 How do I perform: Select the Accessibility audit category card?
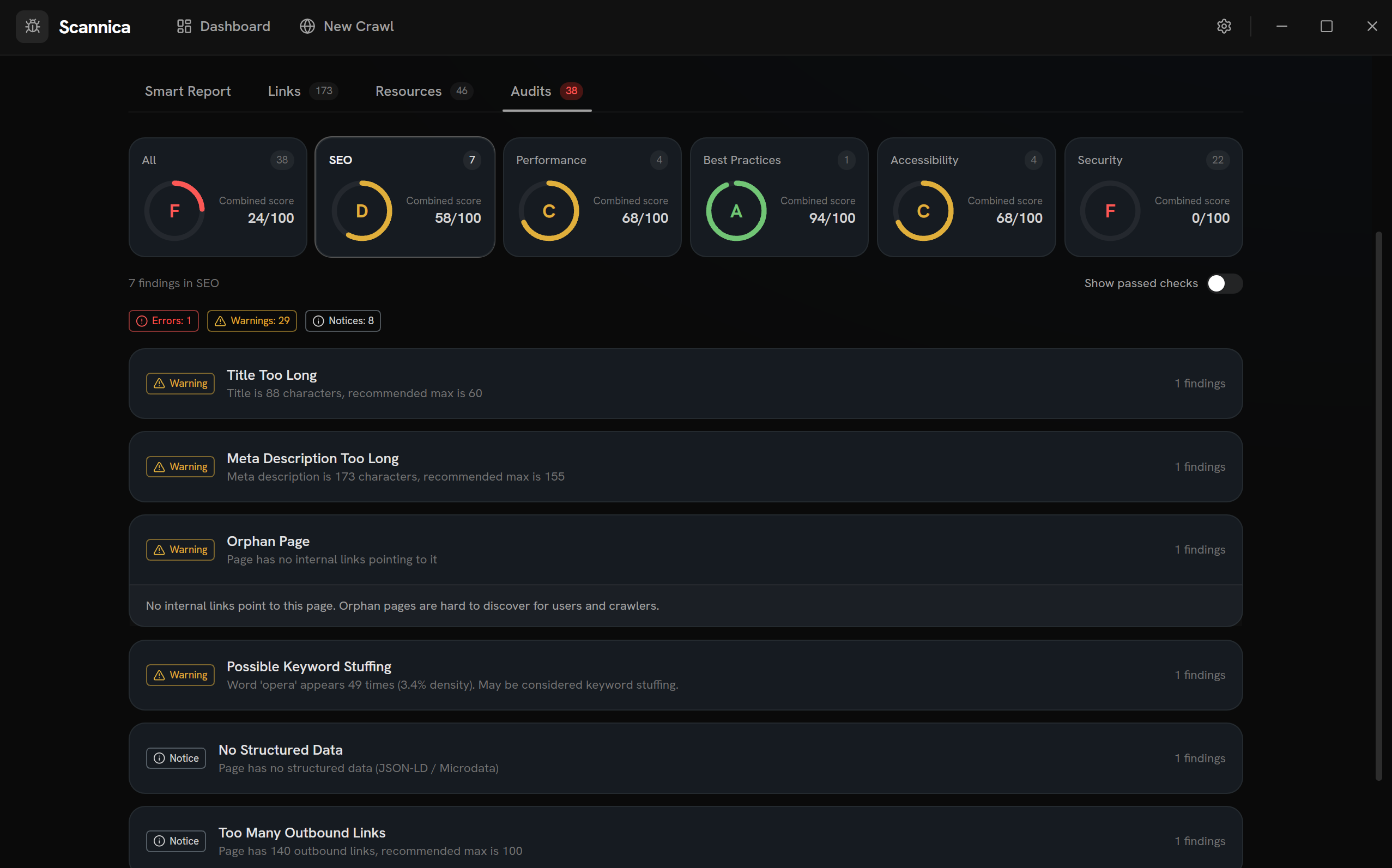coord(966,197)
